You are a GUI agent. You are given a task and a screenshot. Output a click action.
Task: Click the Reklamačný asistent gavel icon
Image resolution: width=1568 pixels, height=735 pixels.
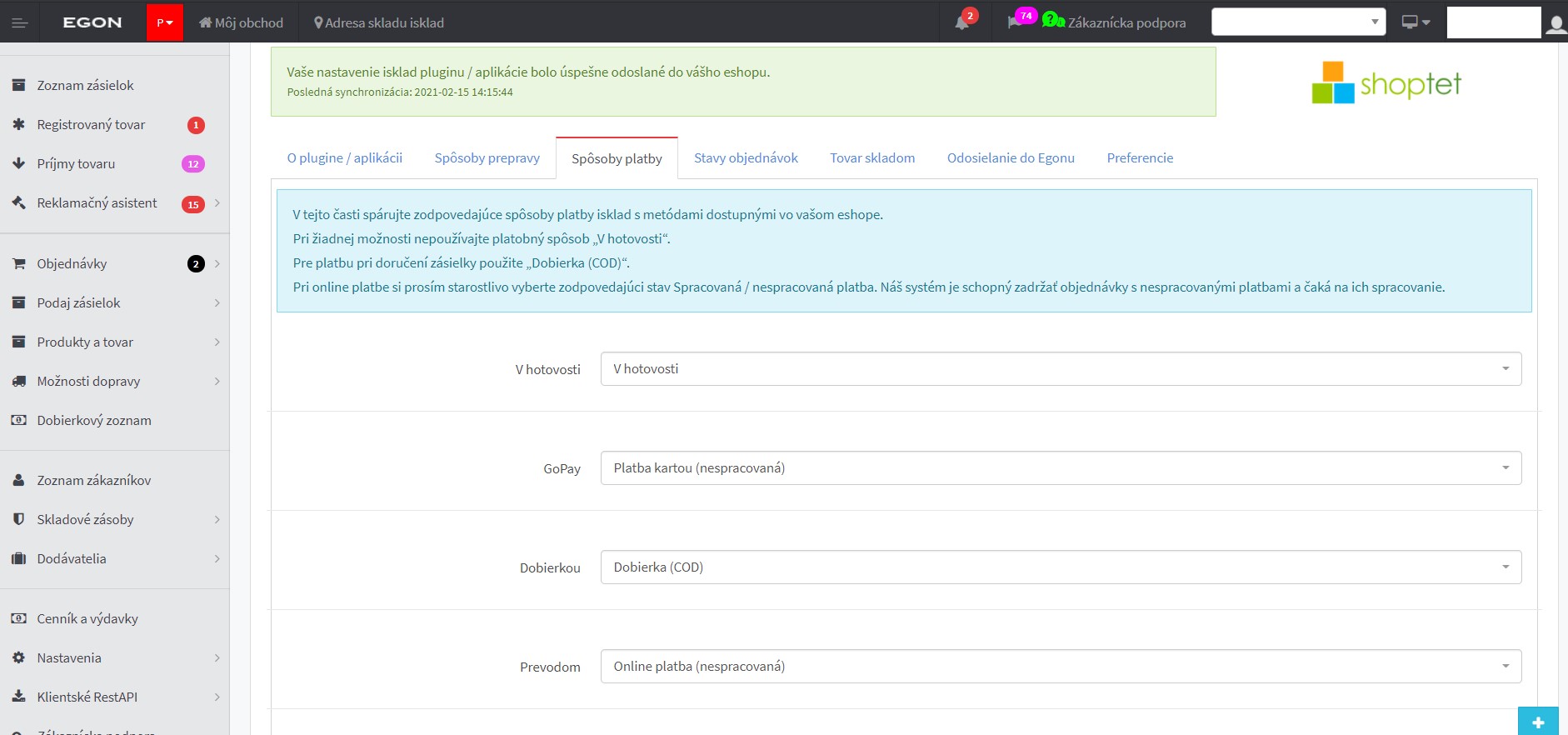tap(18, 202)
